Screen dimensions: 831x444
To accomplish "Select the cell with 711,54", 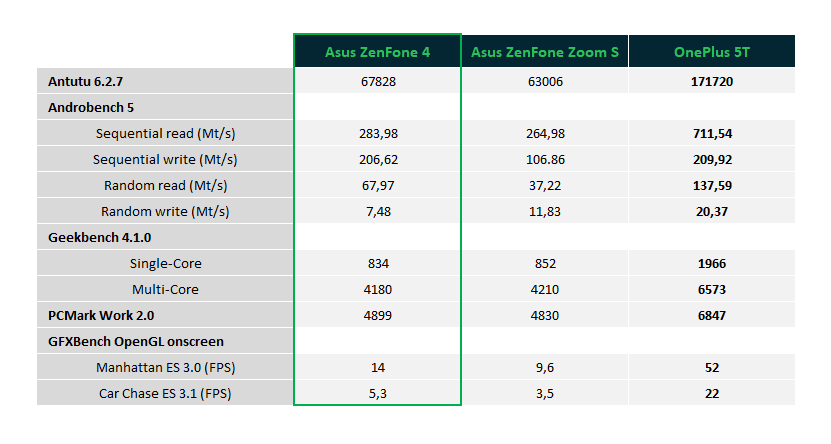I will click(712, 133).
